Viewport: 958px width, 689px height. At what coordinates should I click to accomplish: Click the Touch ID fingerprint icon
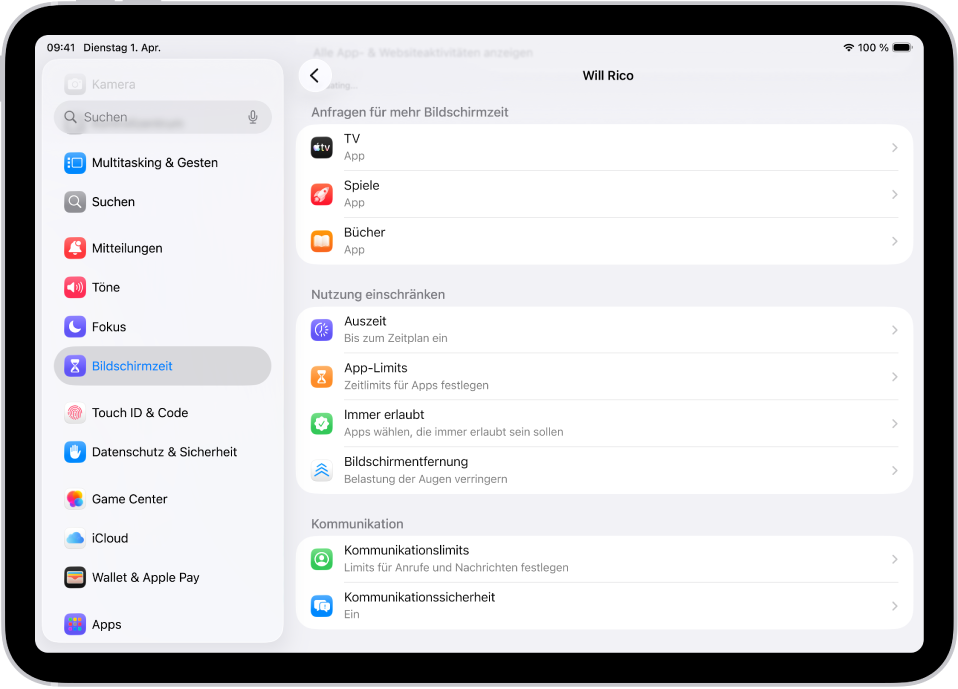(75, 413)
